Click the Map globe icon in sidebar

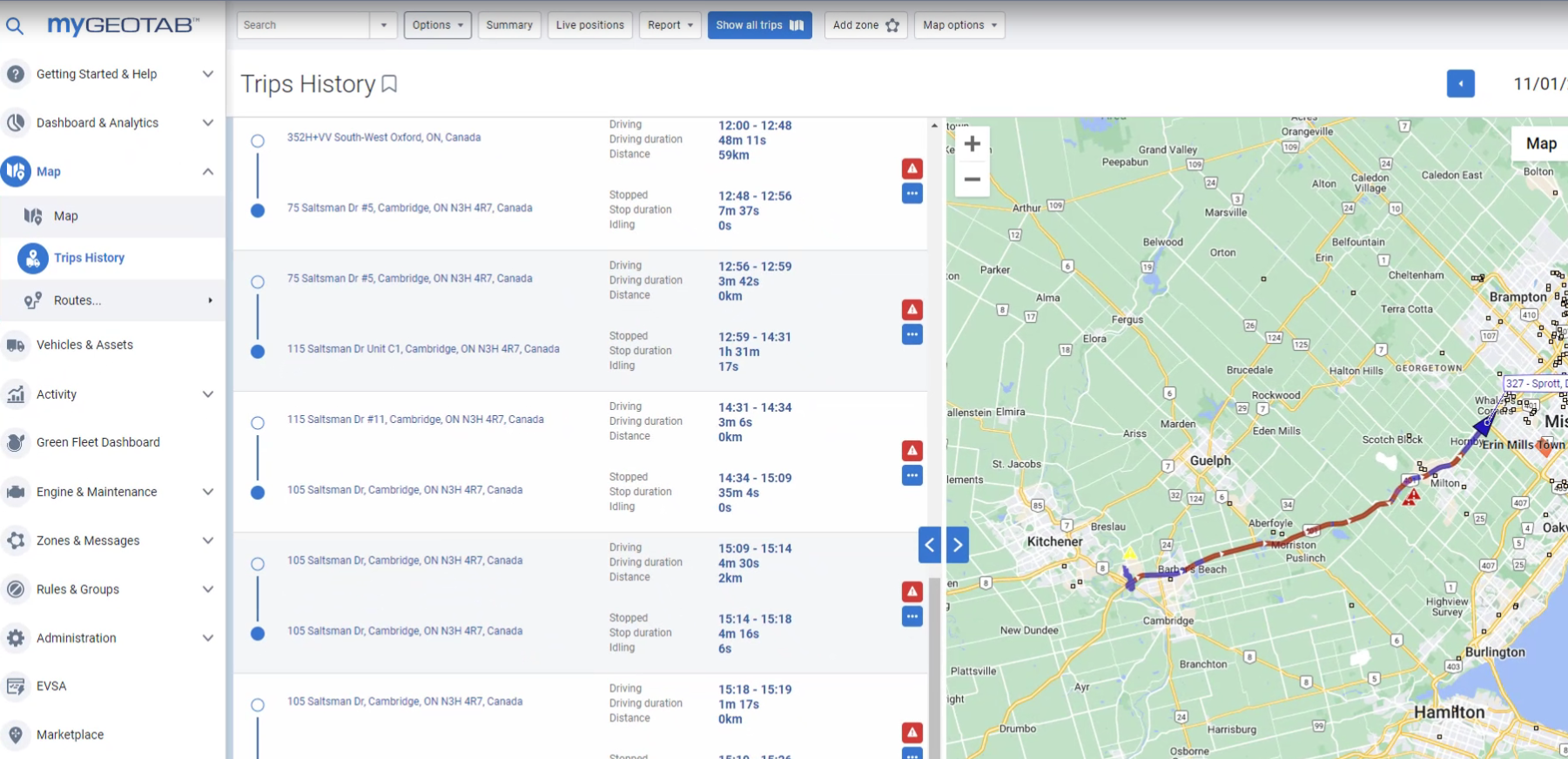tap(16, 171)
